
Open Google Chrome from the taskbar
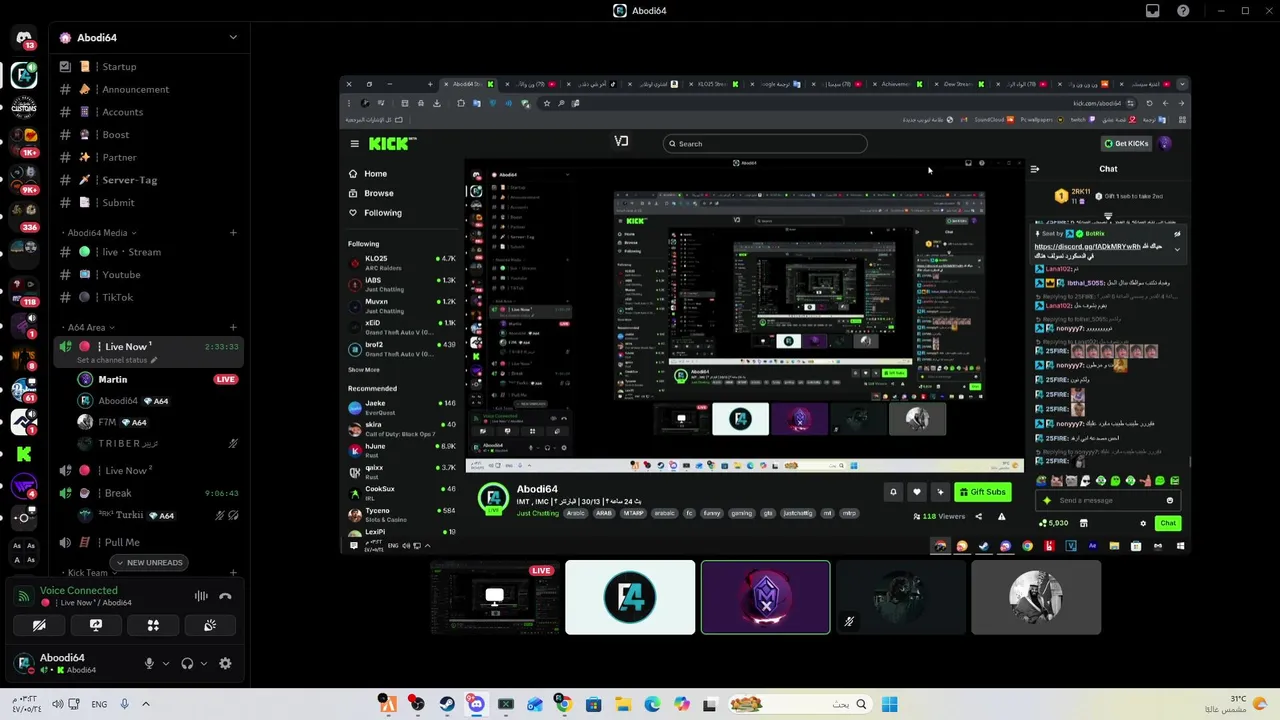(x=564, y=704)
